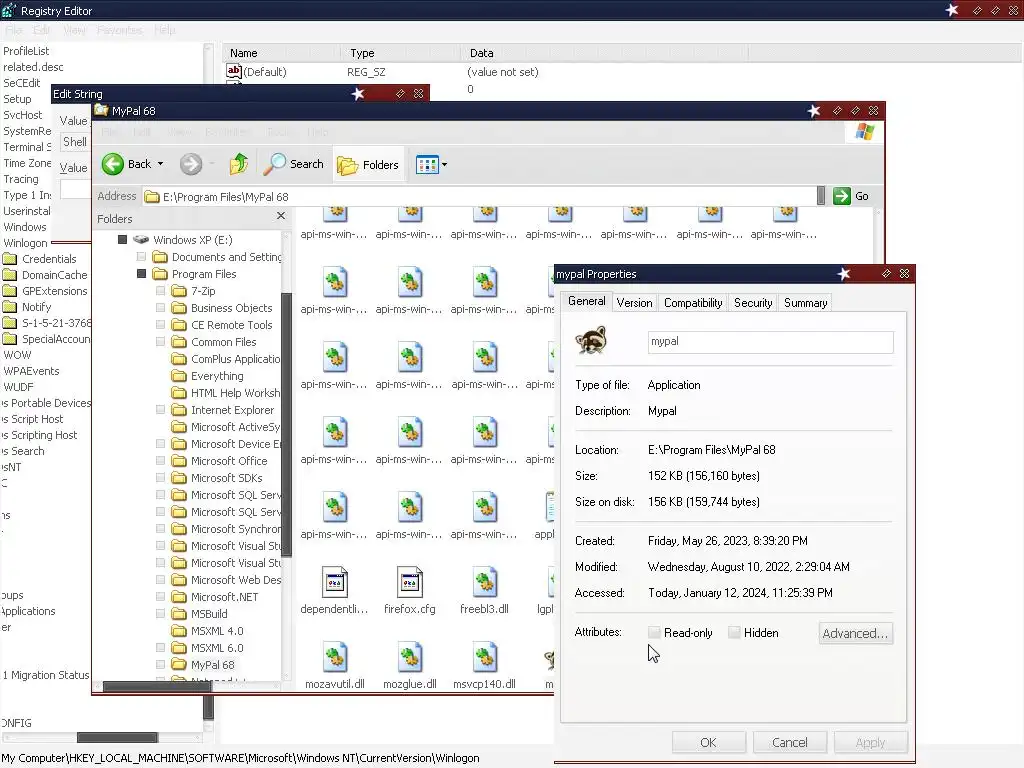Screen dimensions: 1024x768
Task: Enable the Hidden attribute checkbox
Action: [734, 632]
